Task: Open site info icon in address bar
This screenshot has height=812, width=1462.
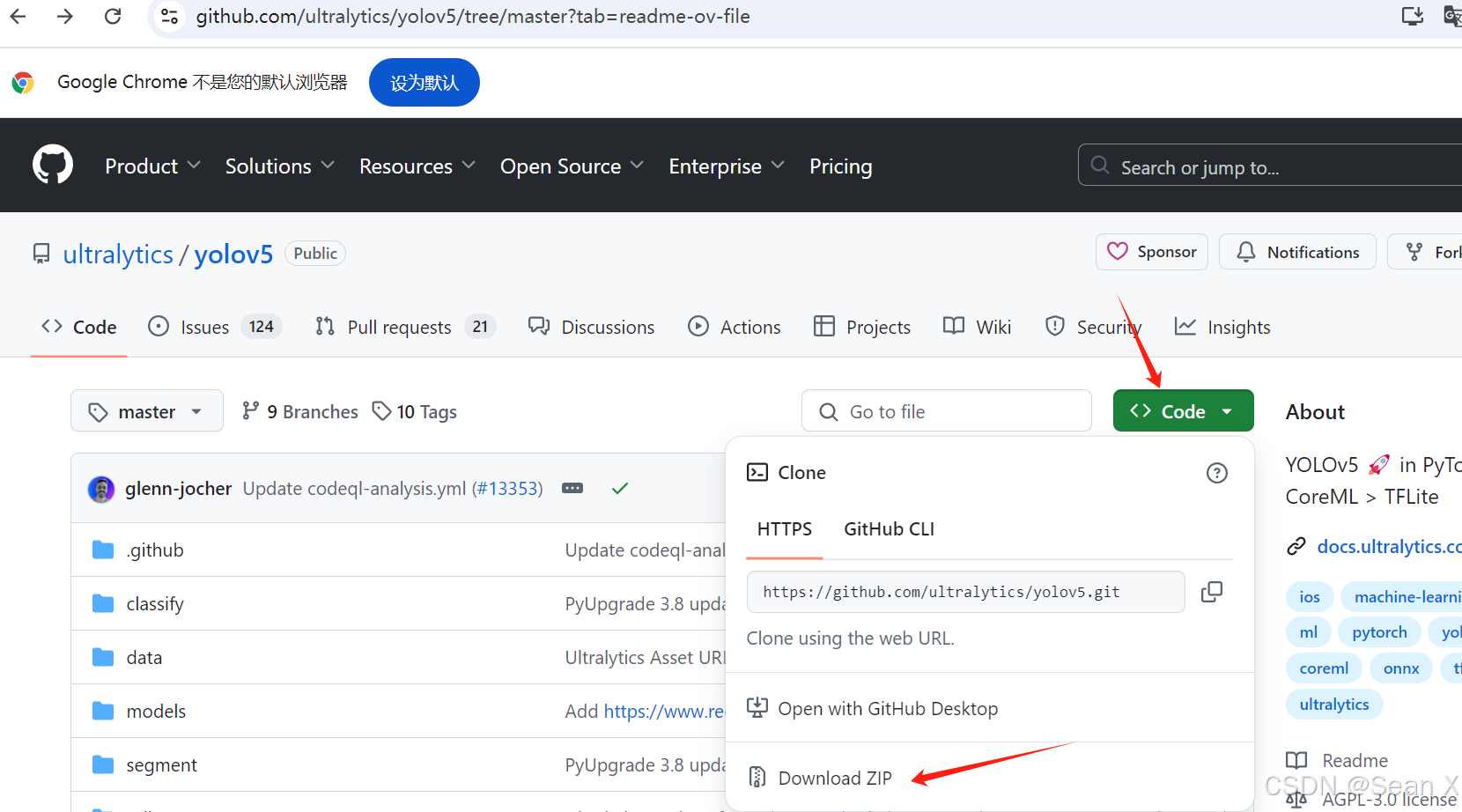Action: click(170, 16)
